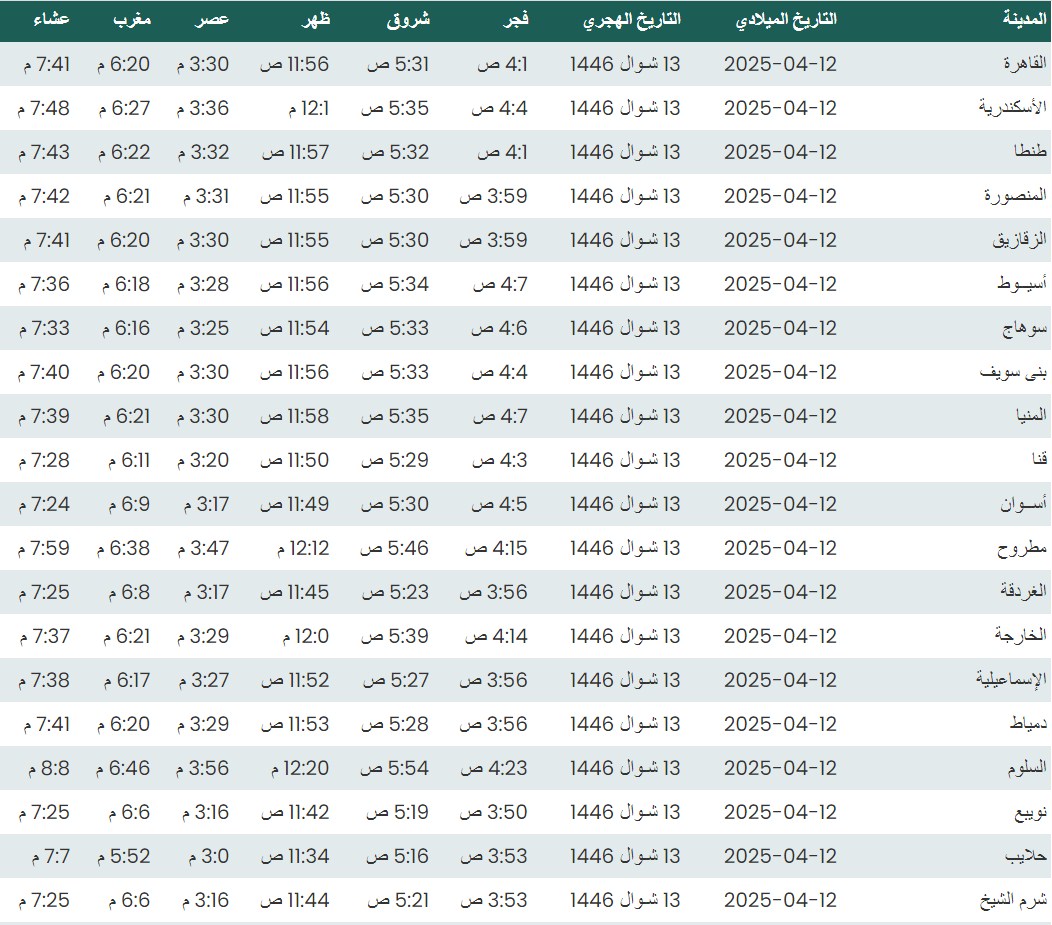1052x925 pixels.
Task: Click حلايب's Maghrib time 5:52 م
Action: click(x=123, y=856)
